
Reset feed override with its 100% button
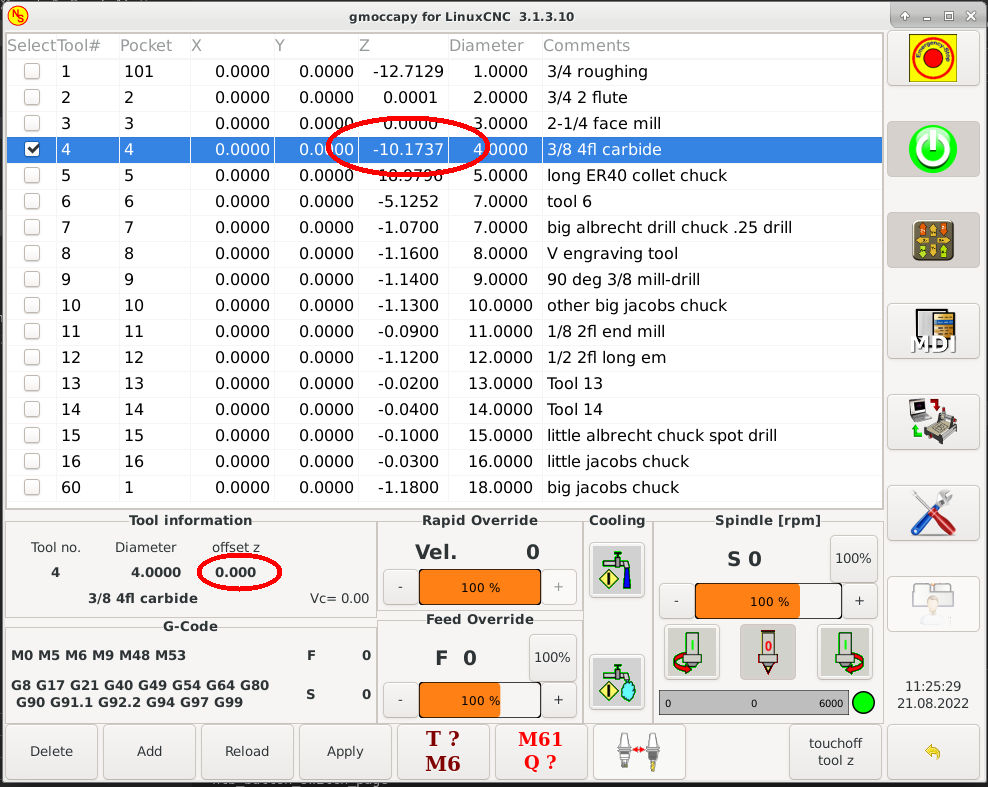(553, 657)
